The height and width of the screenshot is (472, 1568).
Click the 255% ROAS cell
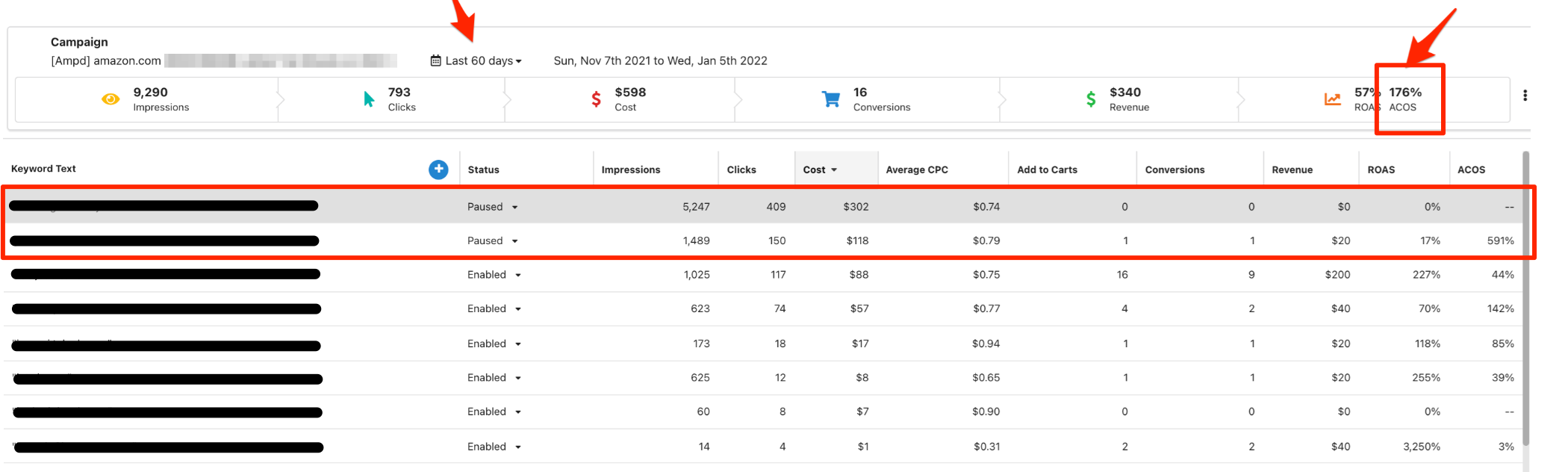(1426, 378)
